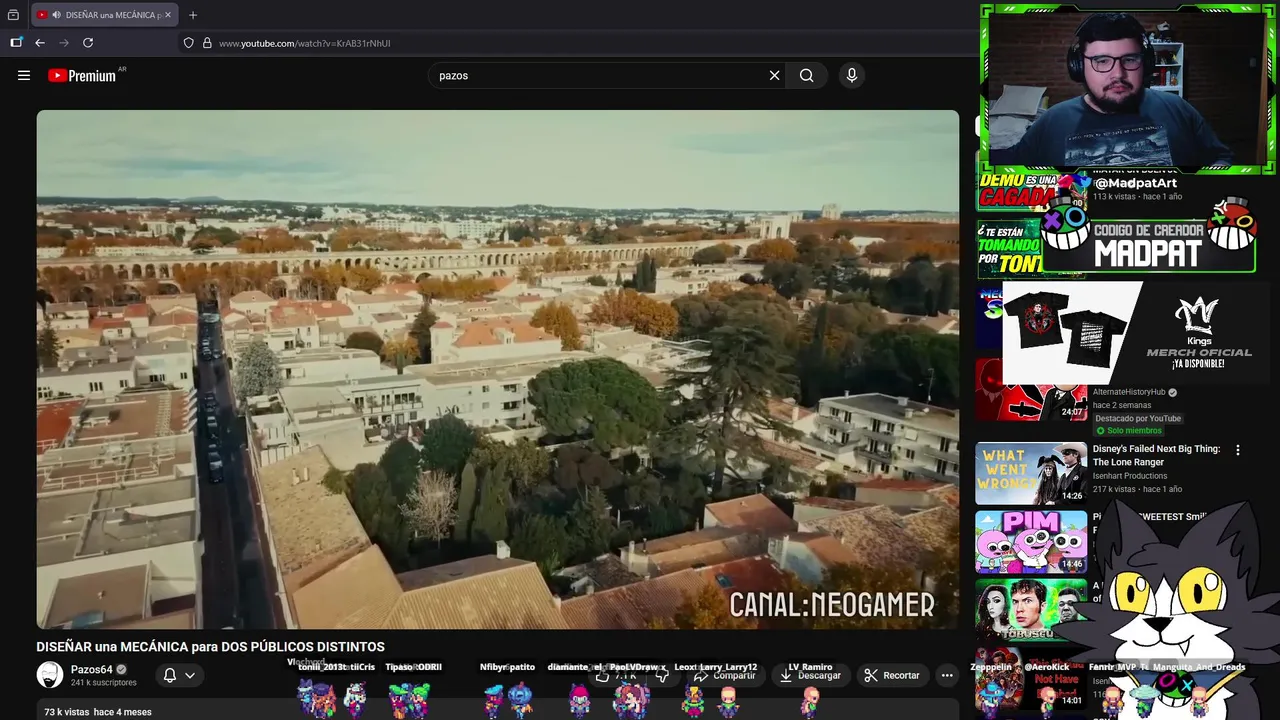Open the AlternateHistoryHub channel name

1129,392
